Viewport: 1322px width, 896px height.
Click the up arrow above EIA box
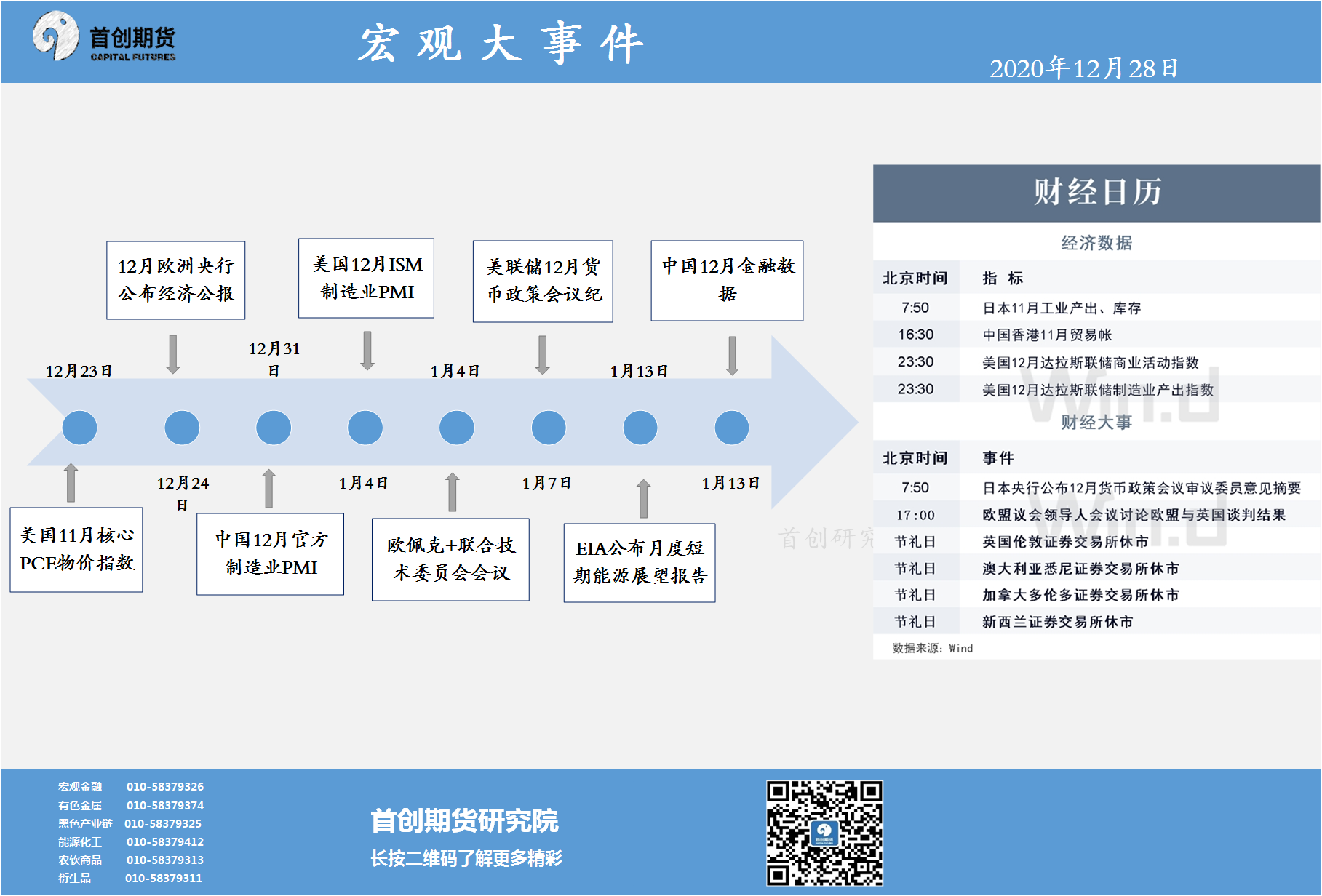click(643, 498)
